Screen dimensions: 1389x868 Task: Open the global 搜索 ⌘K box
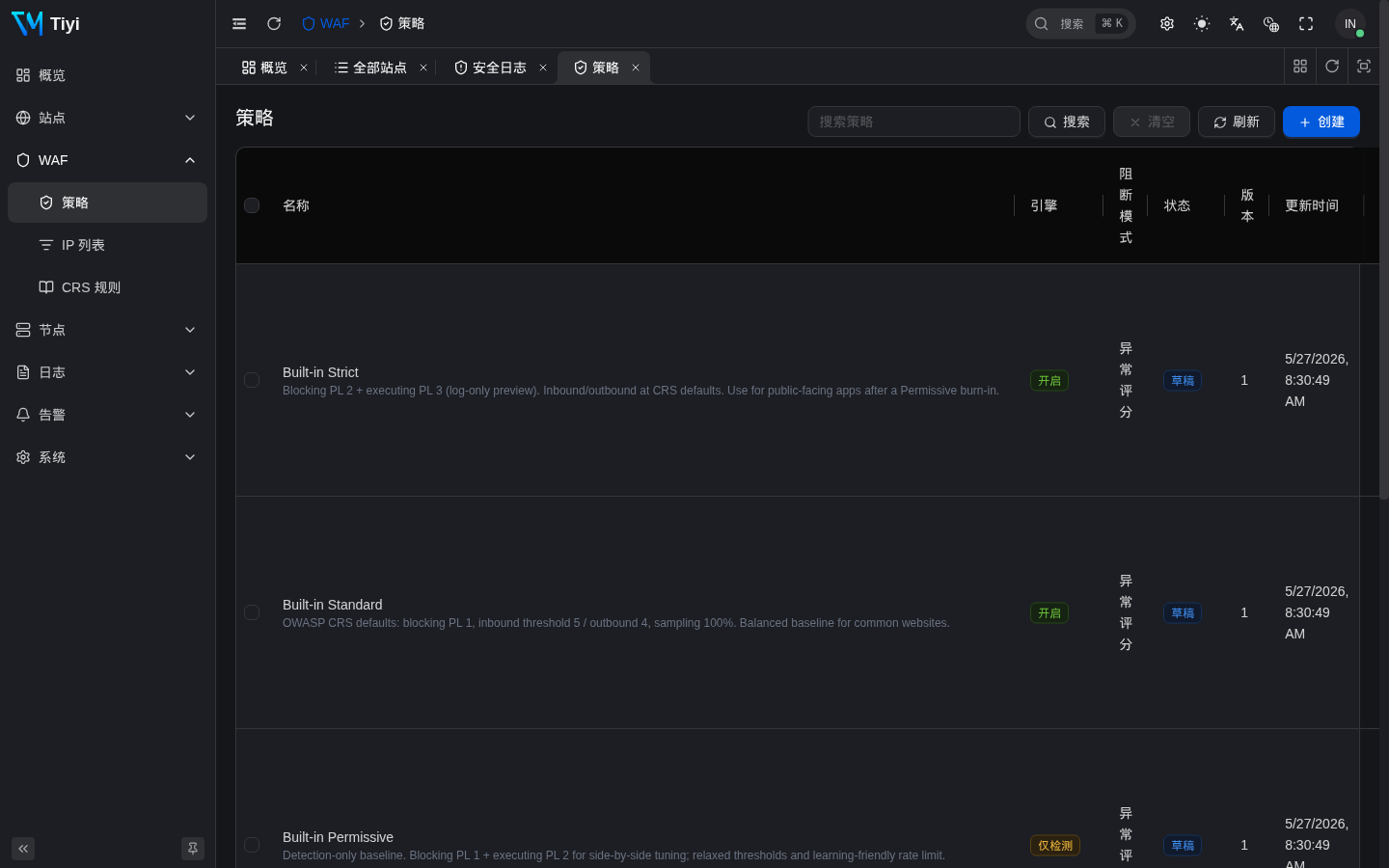pos(1080,23)
